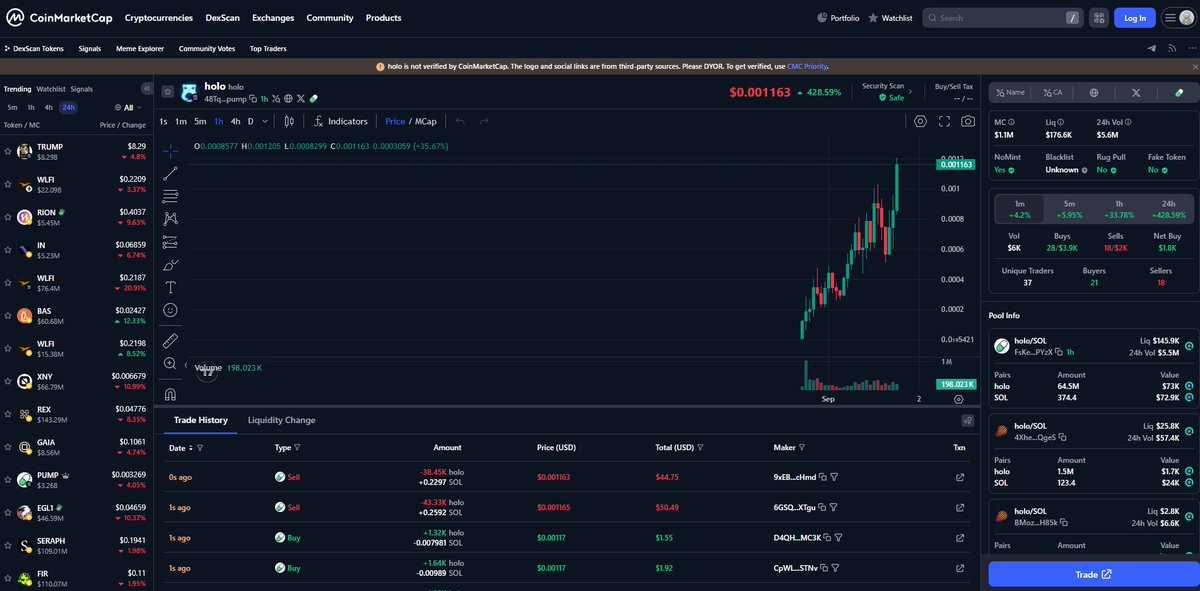Screen dimensions: 1200x591
Task: Open Portfolio from the header
Action: point(837,18)
